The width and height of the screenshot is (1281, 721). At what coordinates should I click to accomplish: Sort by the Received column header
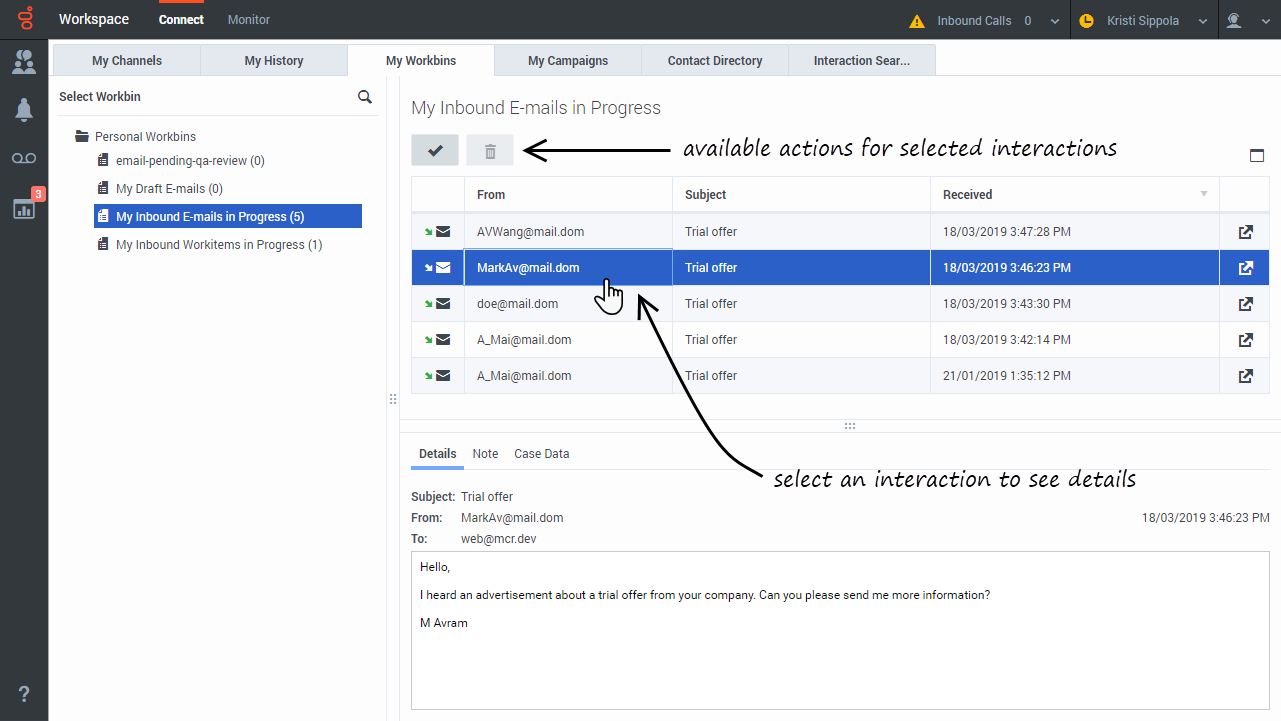(x=1075, y=195)
